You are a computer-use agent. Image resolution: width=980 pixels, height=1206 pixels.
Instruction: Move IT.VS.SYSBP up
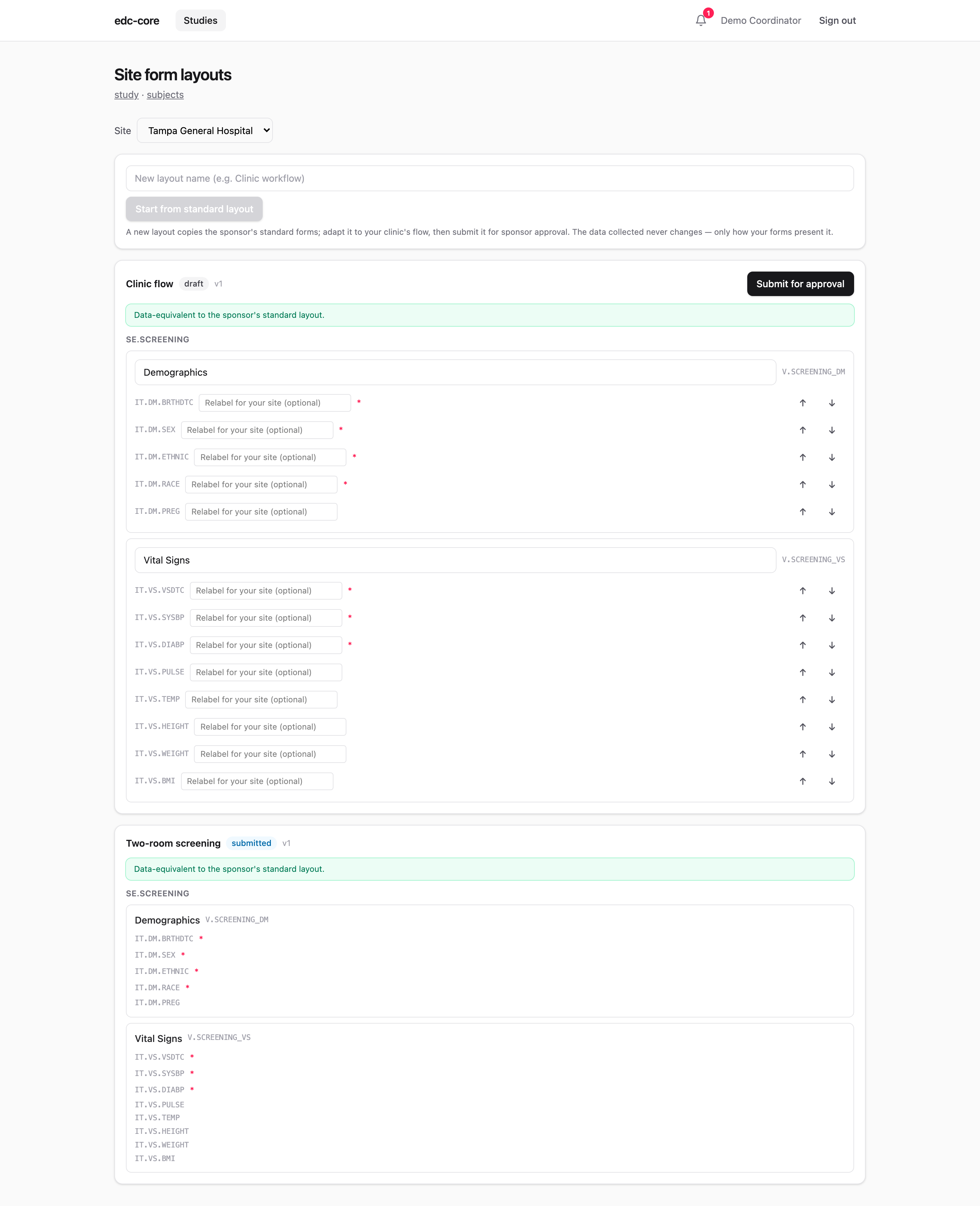pyautogui.click(x=803, y=618)
